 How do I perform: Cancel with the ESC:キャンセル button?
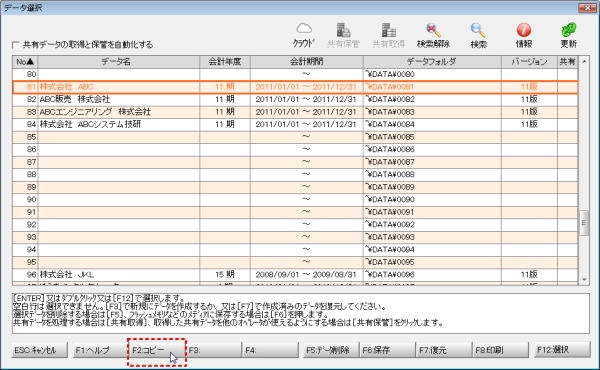pyautogui.click(x=40, y=350)
